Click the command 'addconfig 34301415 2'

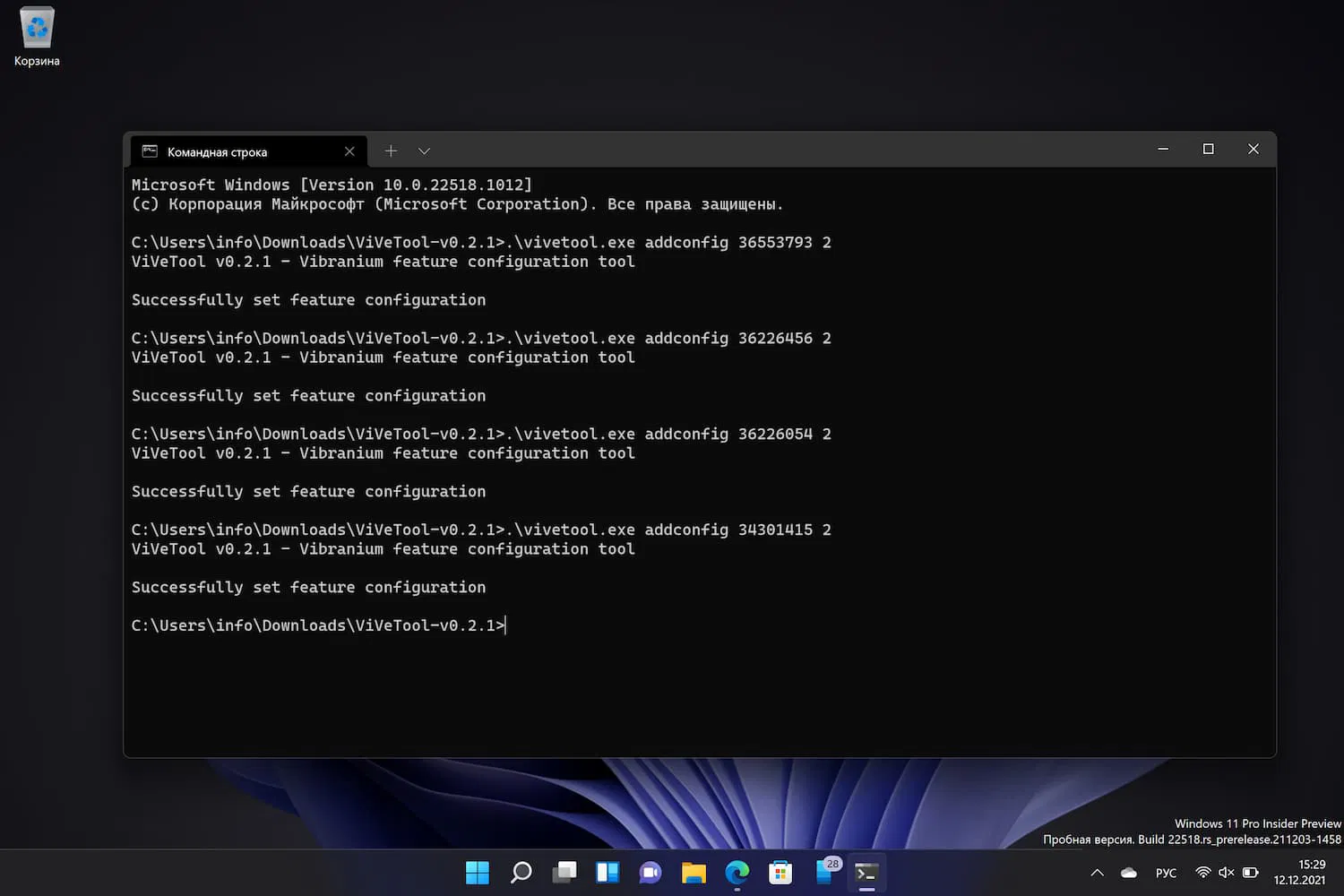(x=737, y=530)
